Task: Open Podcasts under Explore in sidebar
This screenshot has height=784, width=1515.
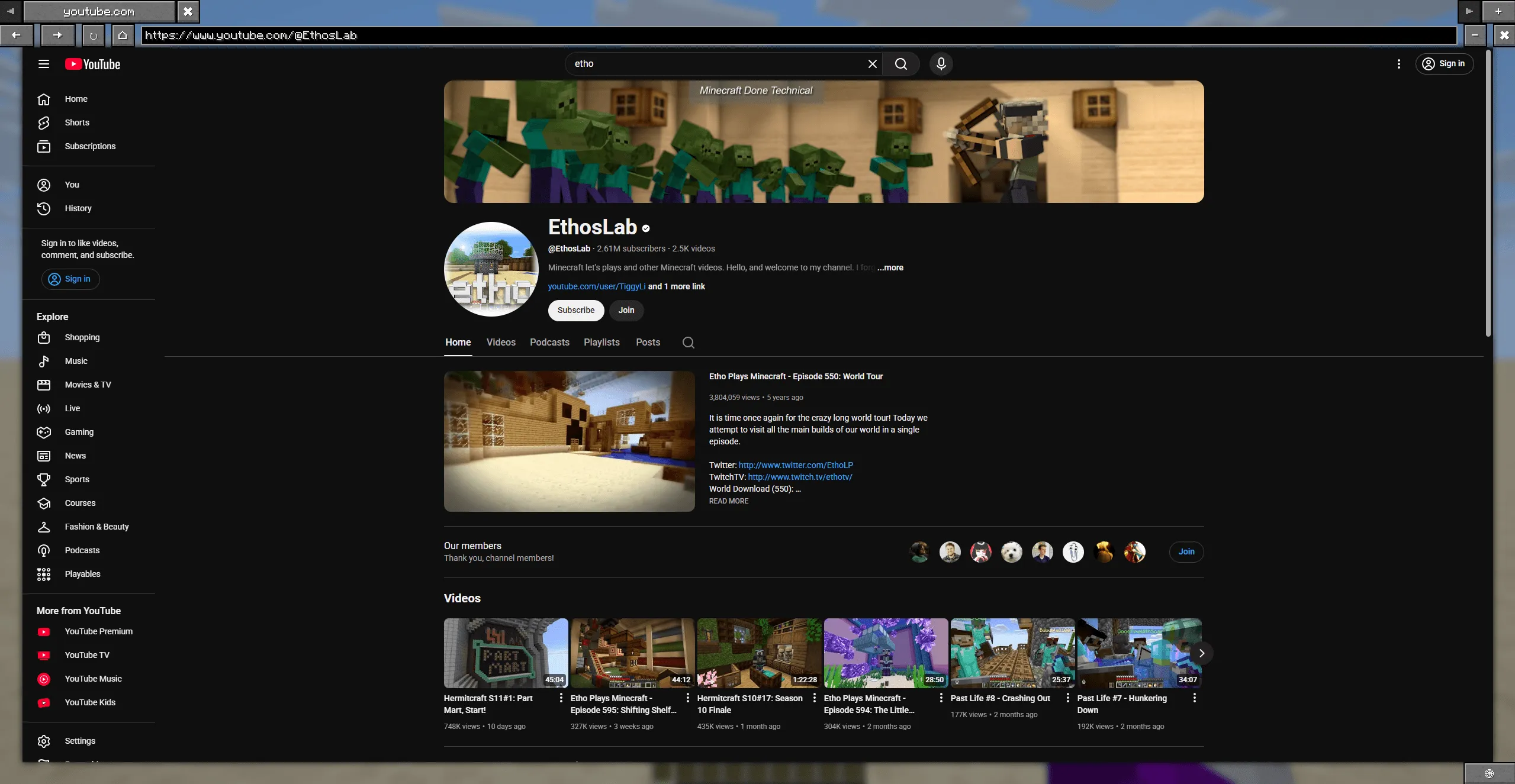Action: point(89,550)
